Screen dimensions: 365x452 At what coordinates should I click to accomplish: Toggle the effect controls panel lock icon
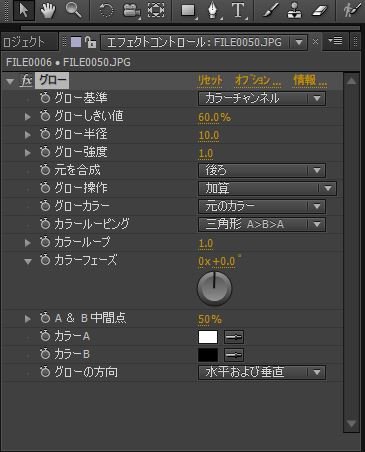(90, 42)
